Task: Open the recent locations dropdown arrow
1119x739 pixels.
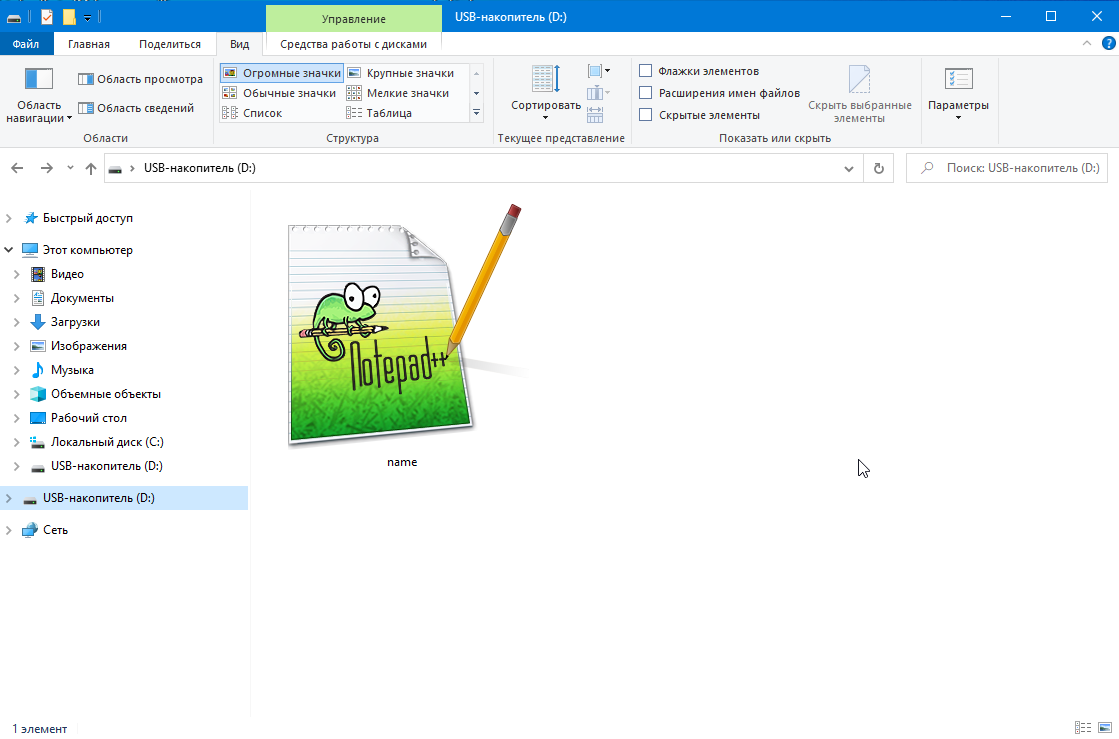Action: [70, 168]
